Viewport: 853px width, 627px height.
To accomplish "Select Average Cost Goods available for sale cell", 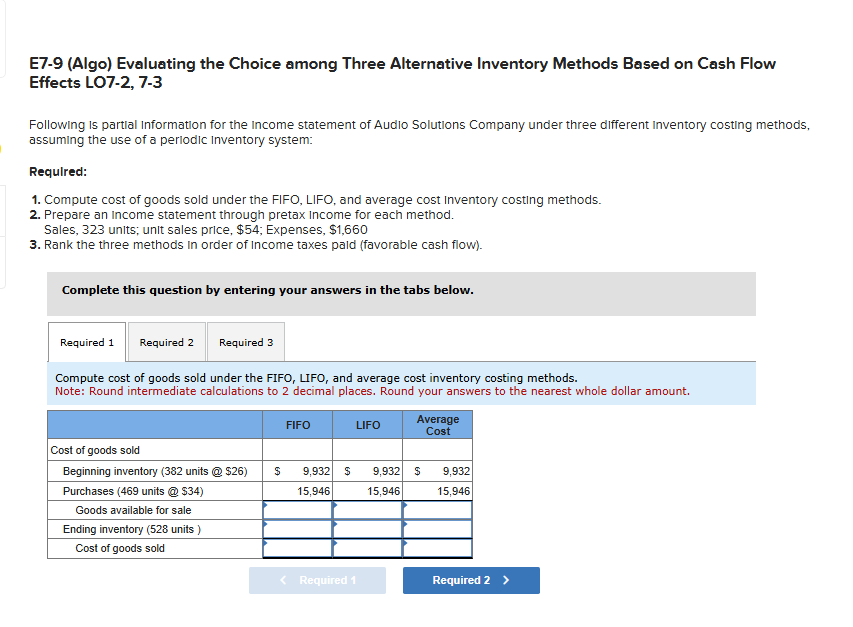I will pos(437,510).
